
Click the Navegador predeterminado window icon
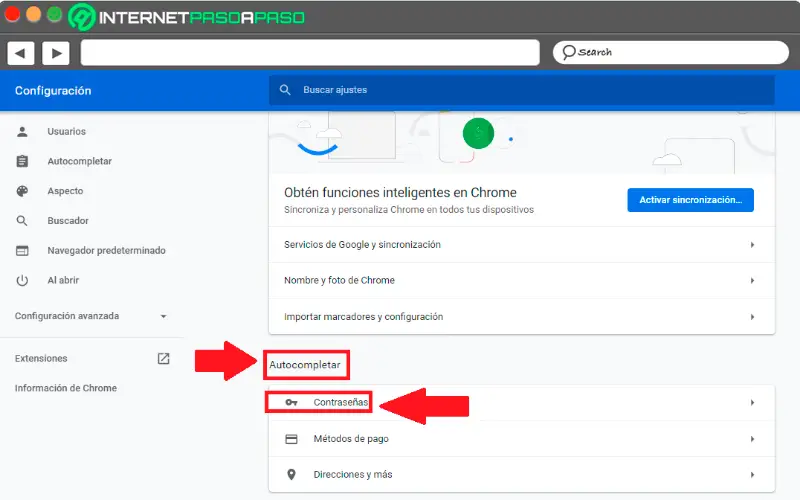pos(22,251)
